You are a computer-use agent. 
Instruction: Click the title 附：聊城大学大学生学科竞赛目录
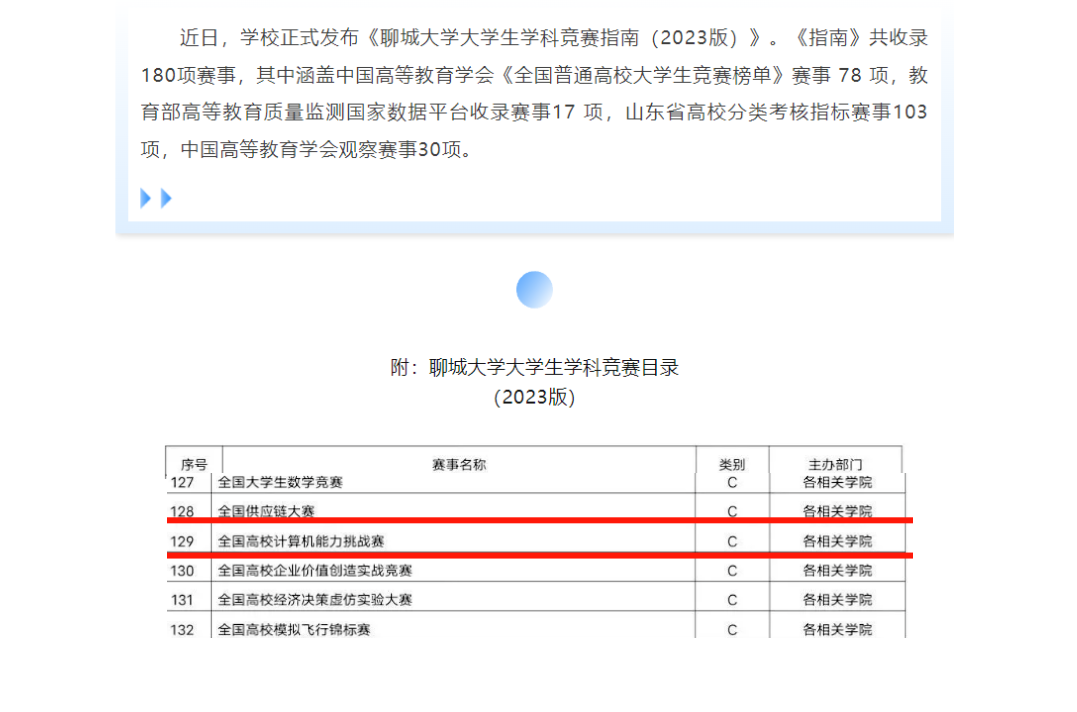click(x=534, y=367)
